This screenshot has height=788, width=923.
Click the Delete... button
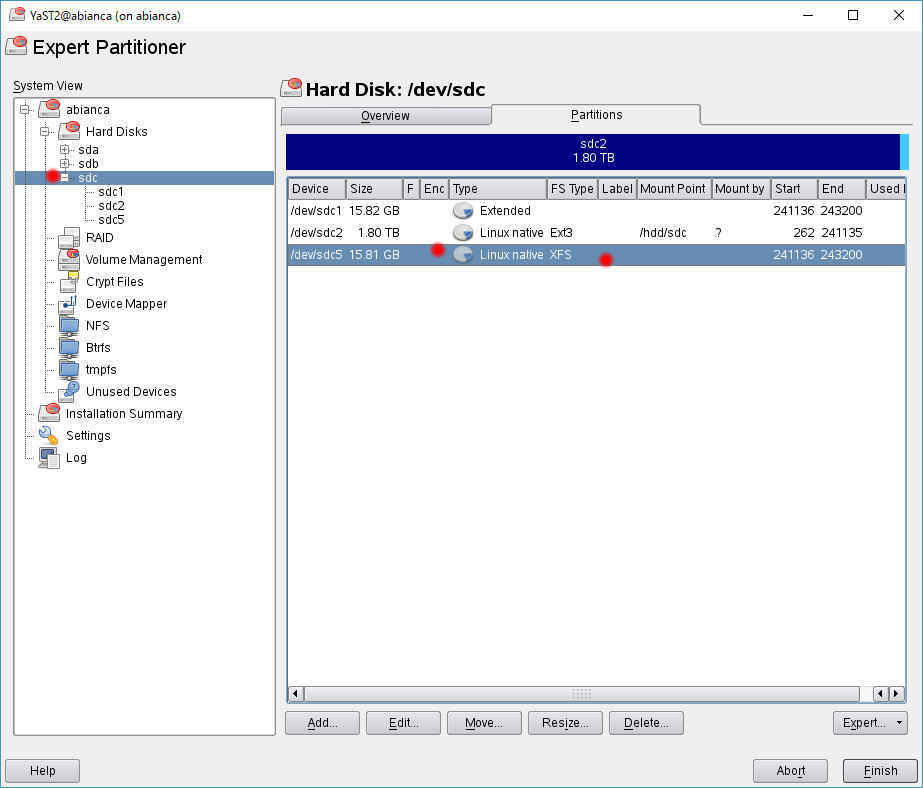click(x=646, y=723)
